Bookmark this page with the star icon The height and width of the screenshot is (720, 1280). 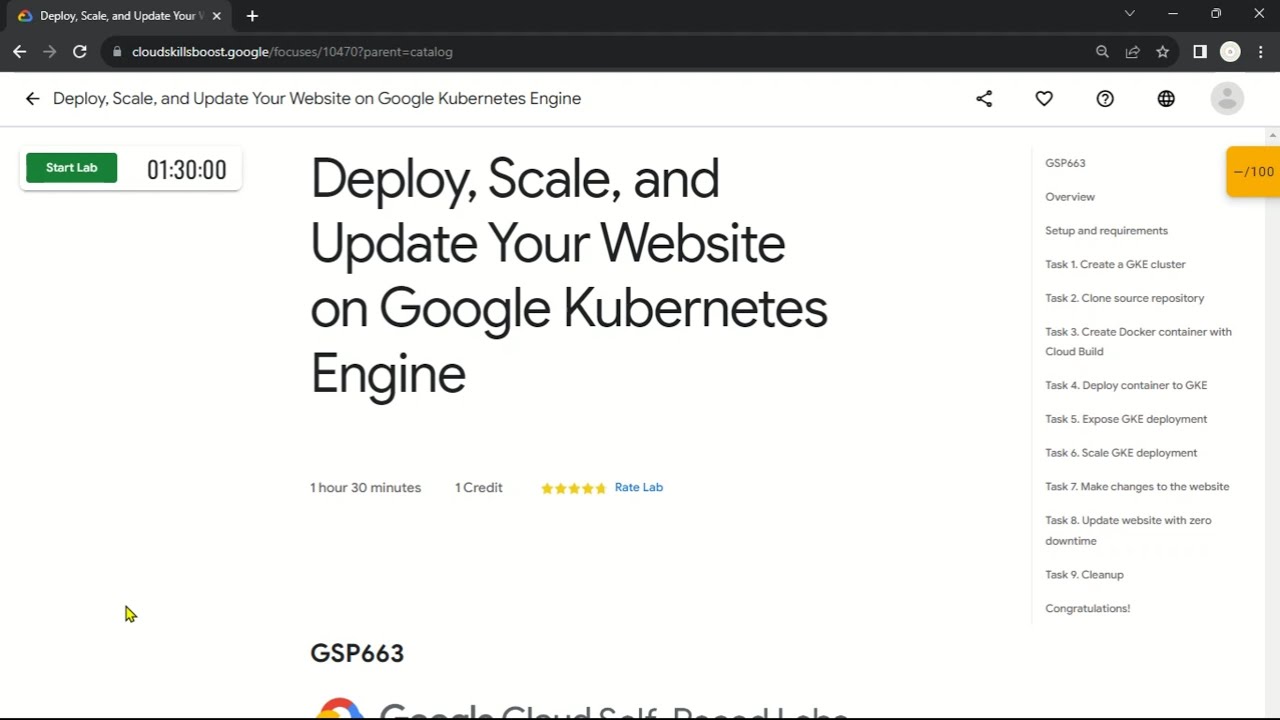click(x=1162, y=52)
